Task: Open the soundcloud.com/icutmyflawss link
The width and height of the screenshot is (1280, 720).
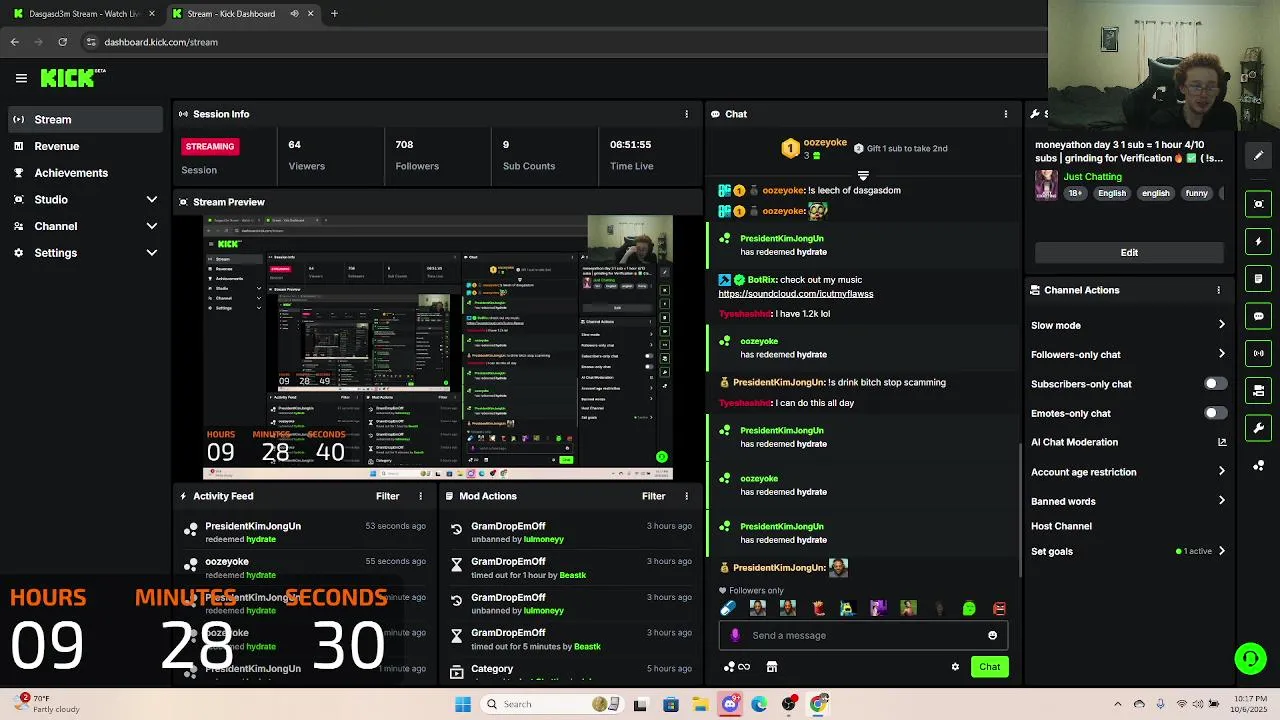Action: tap(795, 294)
